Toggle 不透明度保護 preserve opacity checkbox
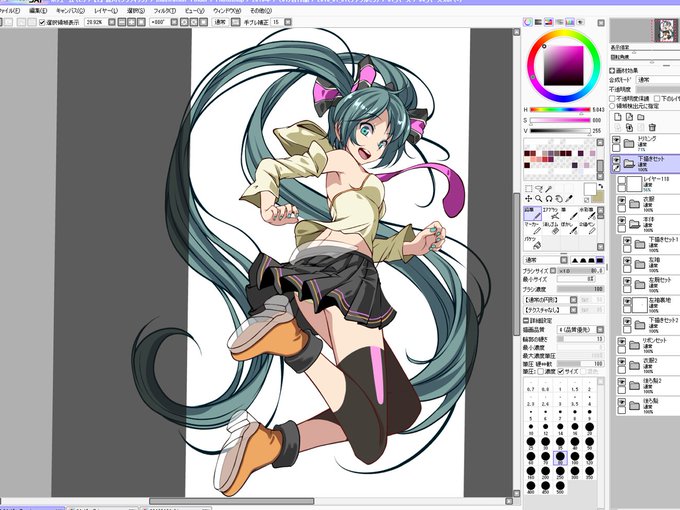The width and height of the screenshot is (680, 510). pyautogui.click(x=612, y=99)
